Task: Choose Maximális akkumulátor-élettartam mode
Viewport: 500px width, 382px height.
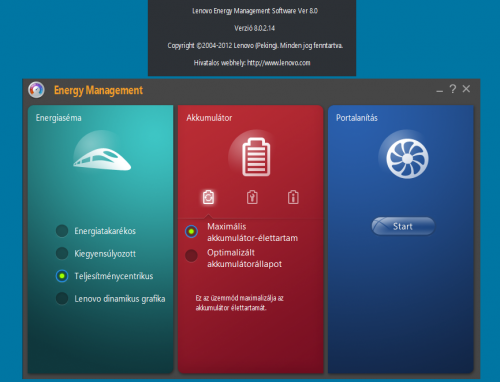Action: click(242, 232)
